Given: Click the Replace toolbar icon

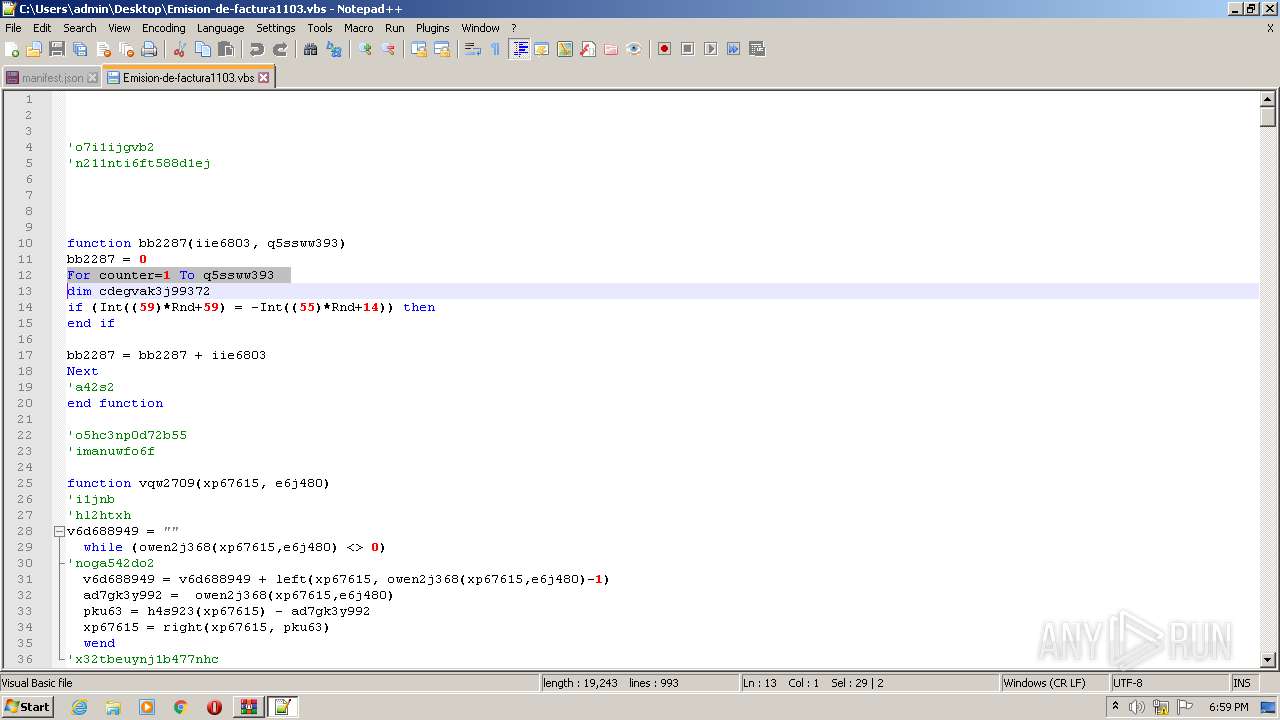Looking at the screenshot, I should (x=334, y=49).
